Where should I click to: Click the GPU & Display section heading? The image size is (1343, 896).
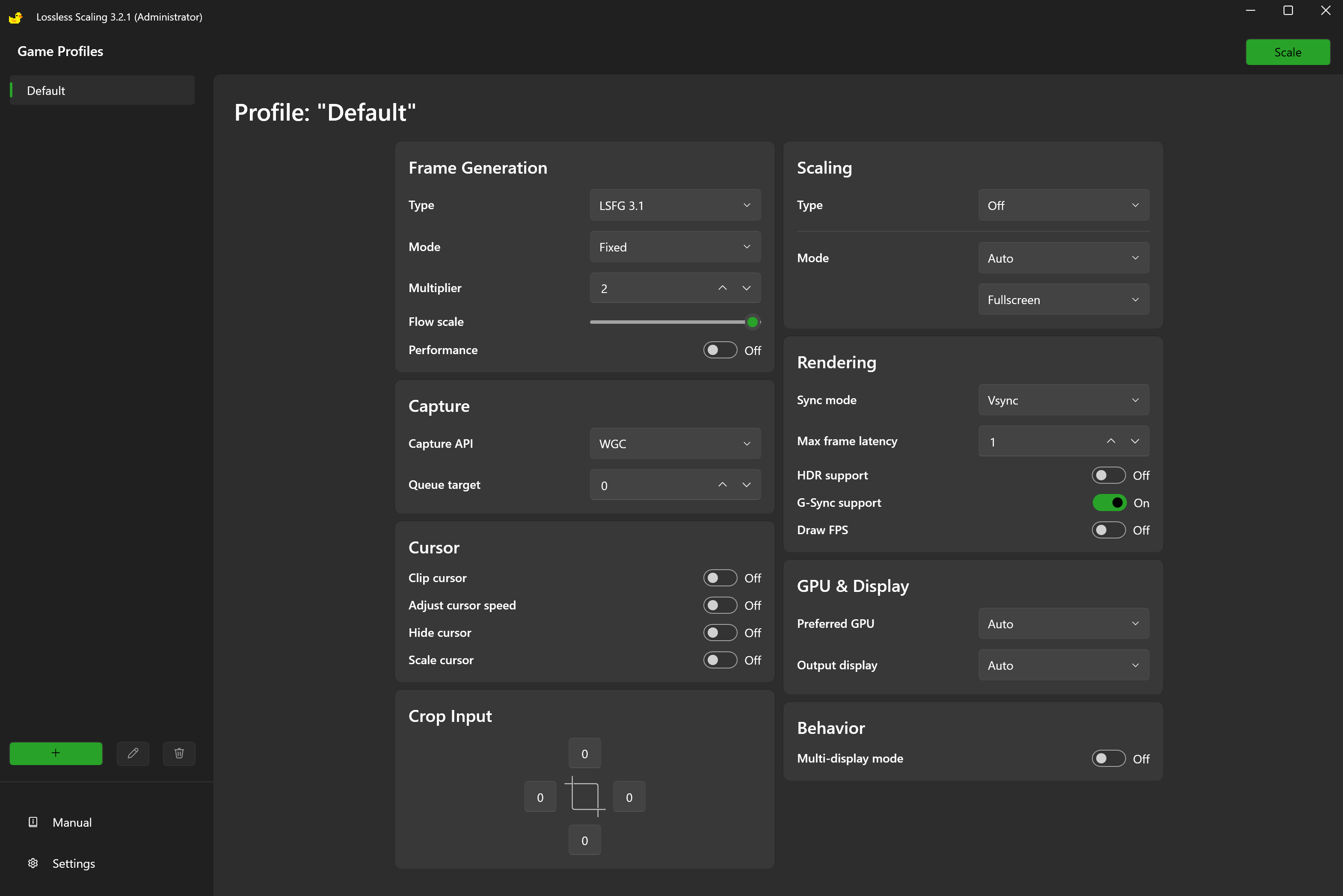click(x=853, y=586)
